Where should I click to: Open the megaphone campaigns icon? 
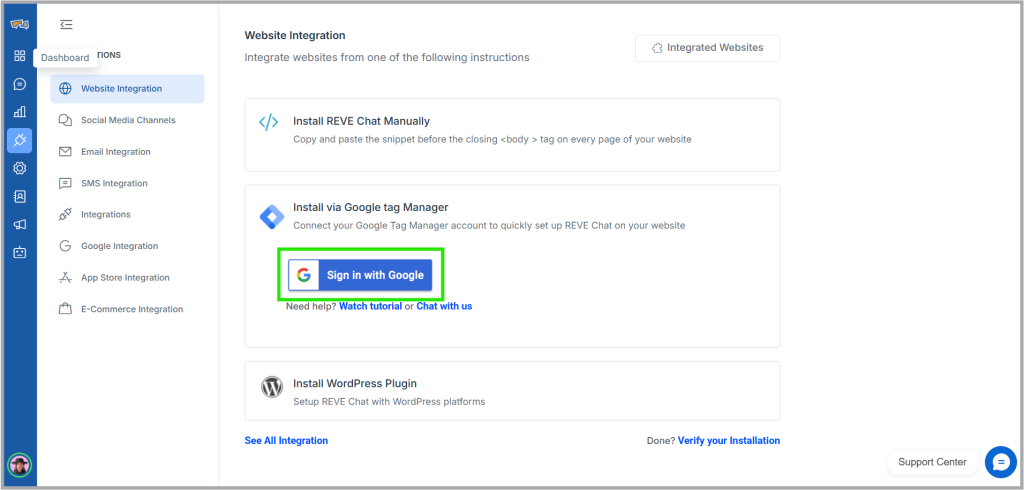coord(19,224)
